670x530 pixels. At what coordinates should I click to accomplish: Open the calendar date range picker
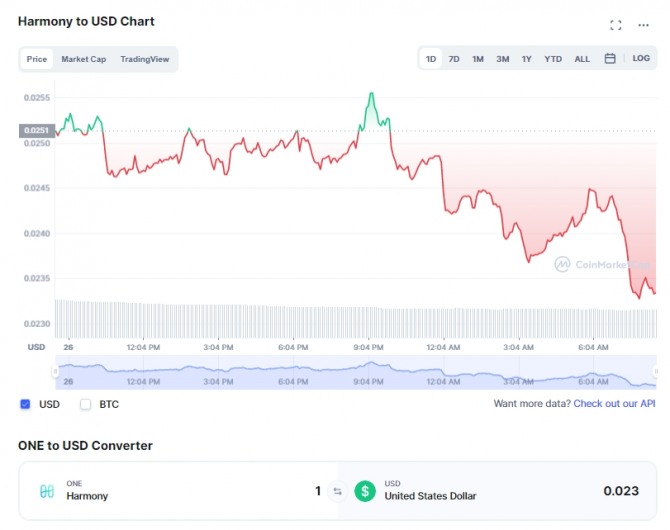coord(610,59)
